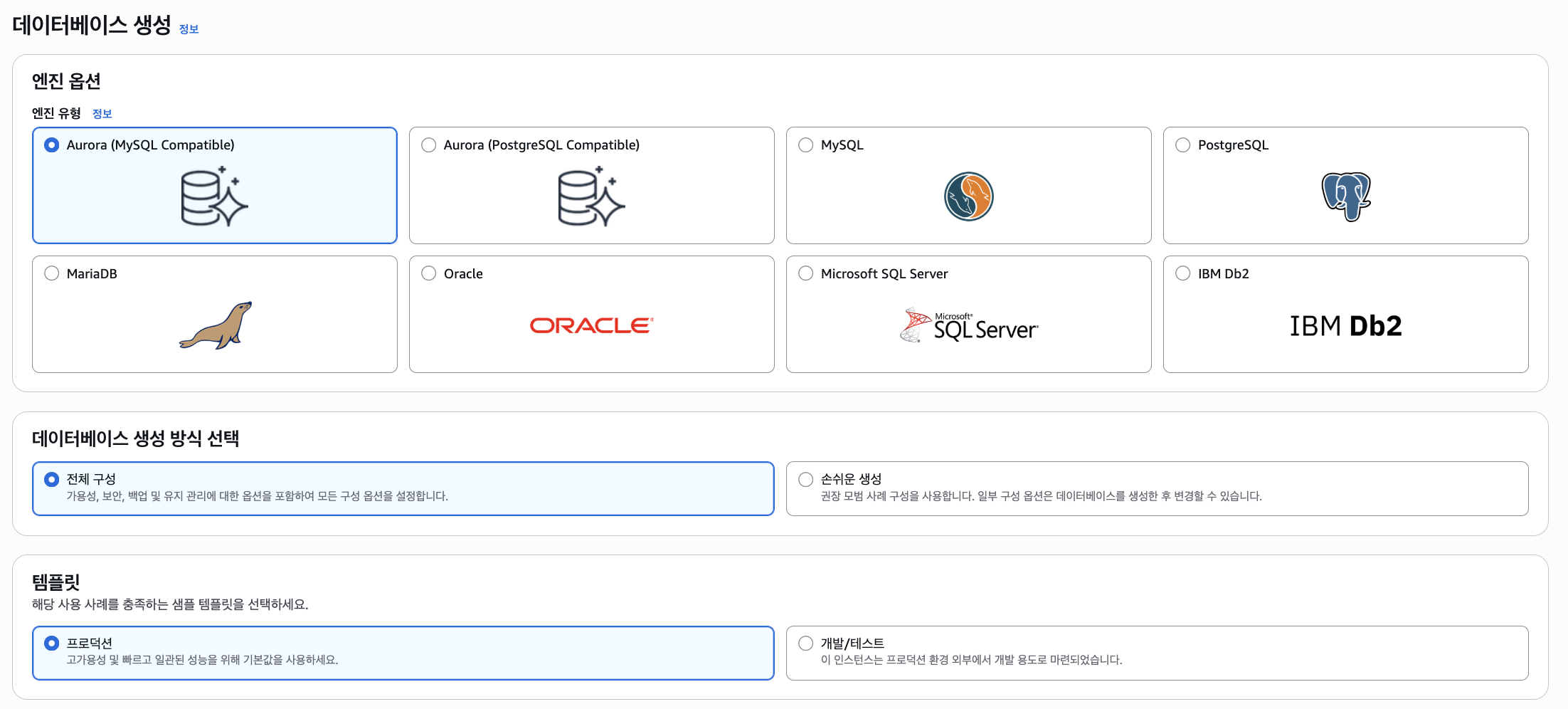Image resolution: width=1568 pixels, height=709 pixels.
Task: Click the Microsoft SQL Server label text
Action: (x=884, y=274)
